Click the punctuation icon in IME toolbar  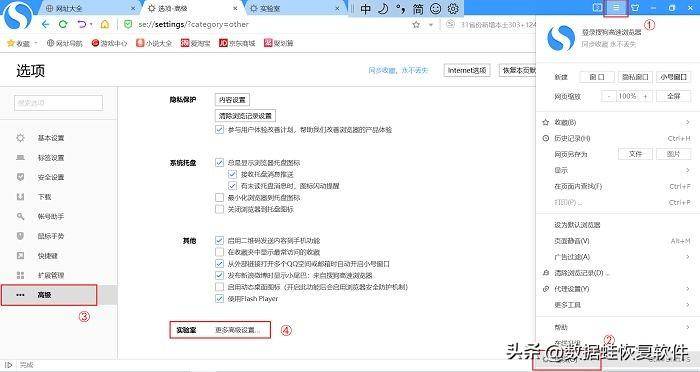(x=400, y=8)
